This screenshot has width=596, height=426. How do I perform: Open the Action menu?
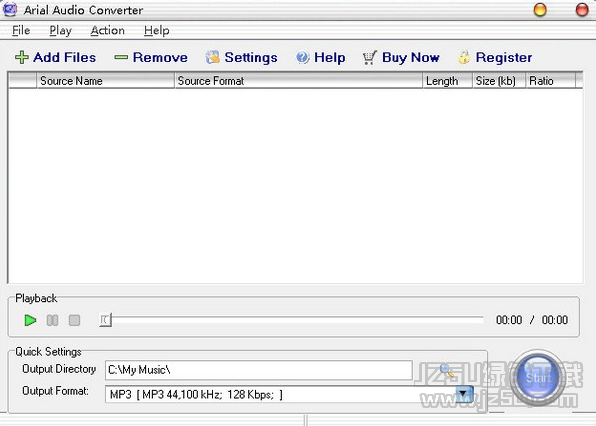click(x=108, y=30)
